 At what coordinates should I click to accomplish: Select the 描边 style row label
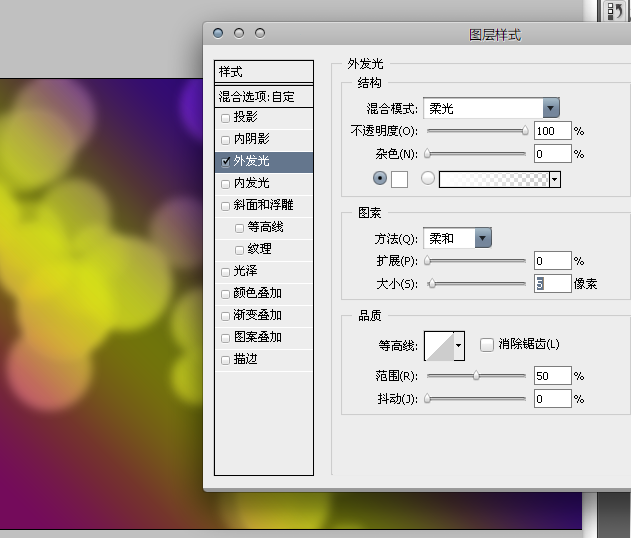coord(245,359)
